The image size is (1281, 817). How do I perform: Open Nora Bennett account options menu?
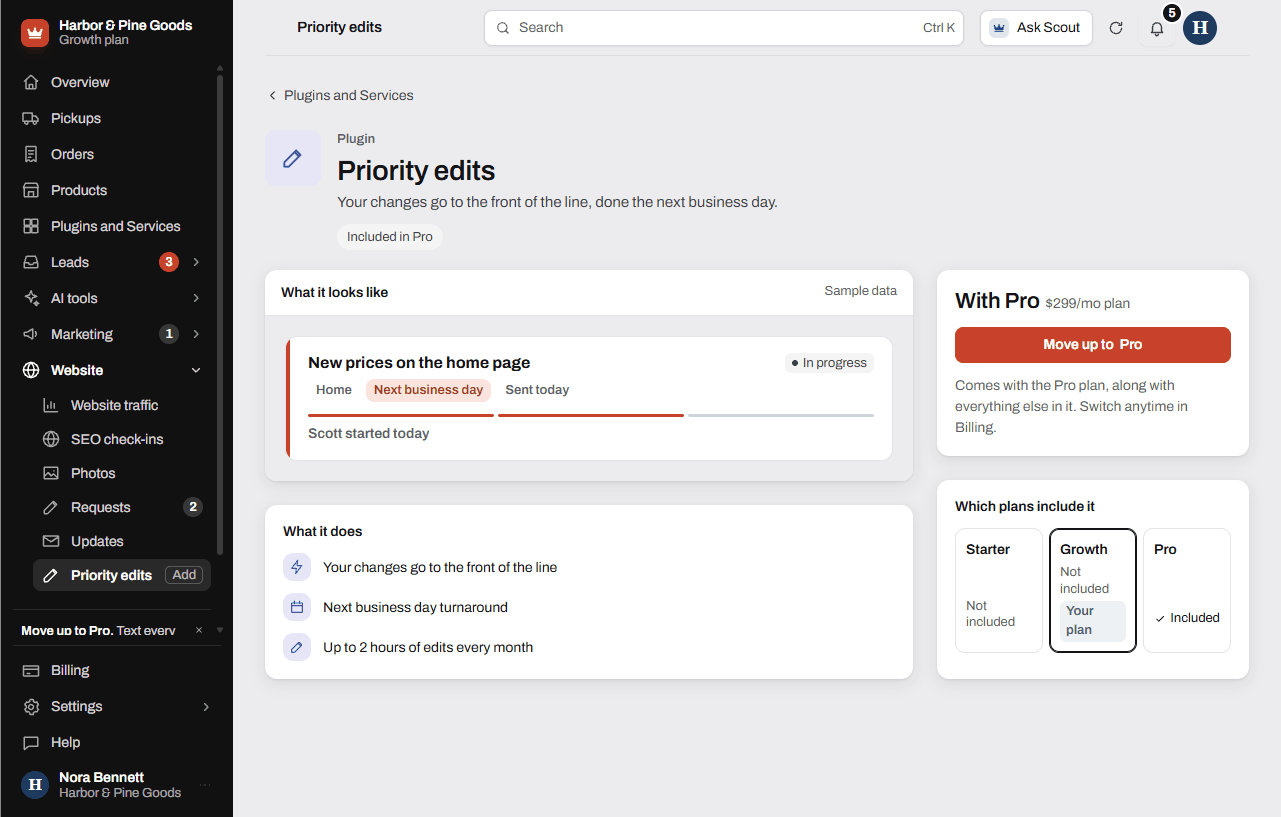(x=205, y=785)
